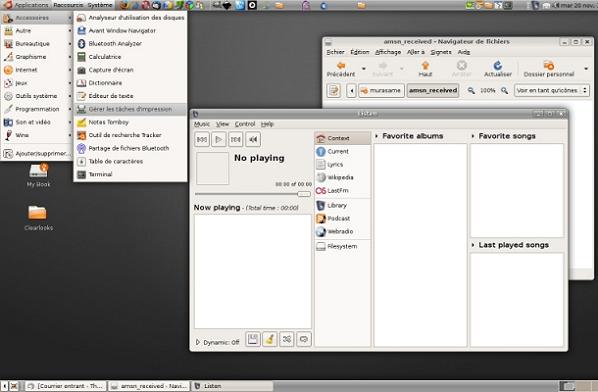Launch Calculatrice from Accessoires
The height and width of the screenshot is (392, 598).
(130, 57)
